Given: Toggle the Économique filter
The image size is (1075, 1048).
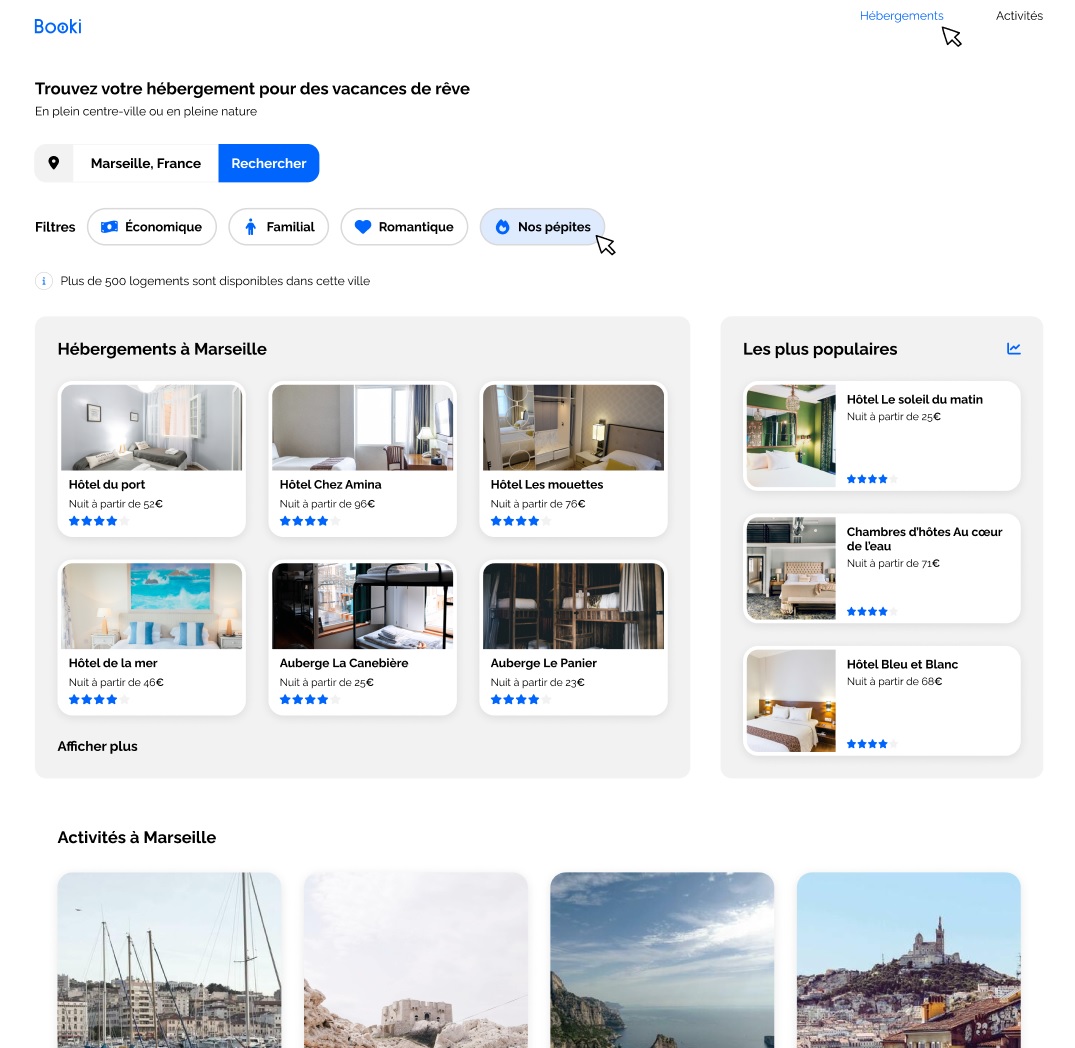Looking at the screenshot, I should (x=152, y=227).
